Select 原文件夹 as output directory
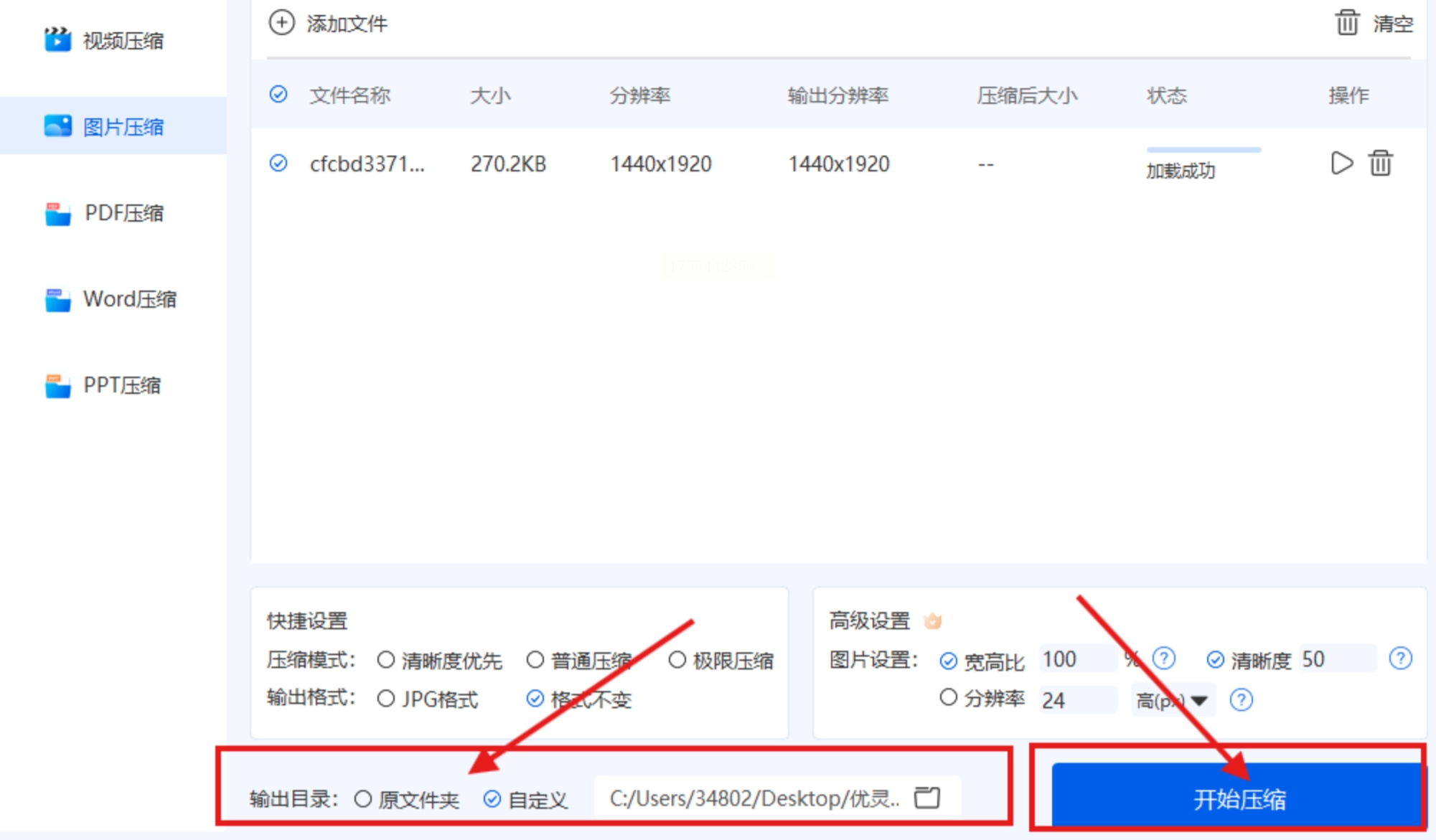This screenshot has height=840, width=1436. click(363, 799)
